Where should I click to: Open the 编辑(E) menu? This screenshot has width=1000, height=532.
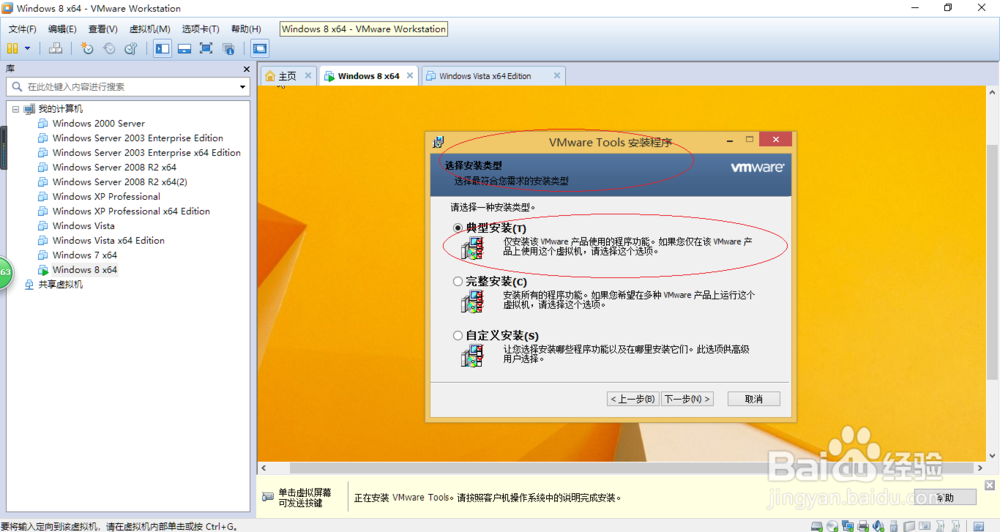(x=62, y=29)
